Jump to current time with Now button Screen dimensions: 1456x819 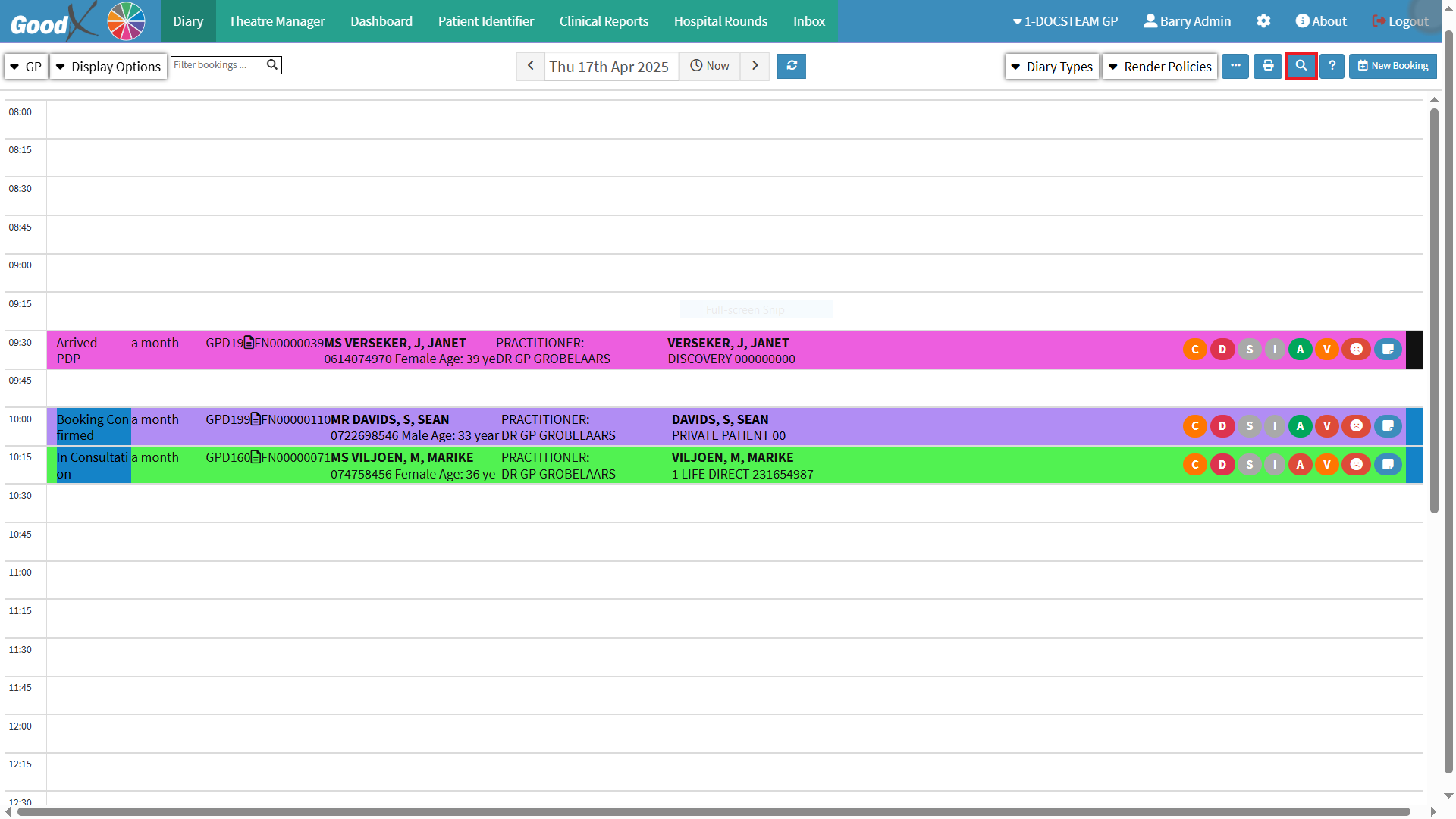click(x=710, y=66)
